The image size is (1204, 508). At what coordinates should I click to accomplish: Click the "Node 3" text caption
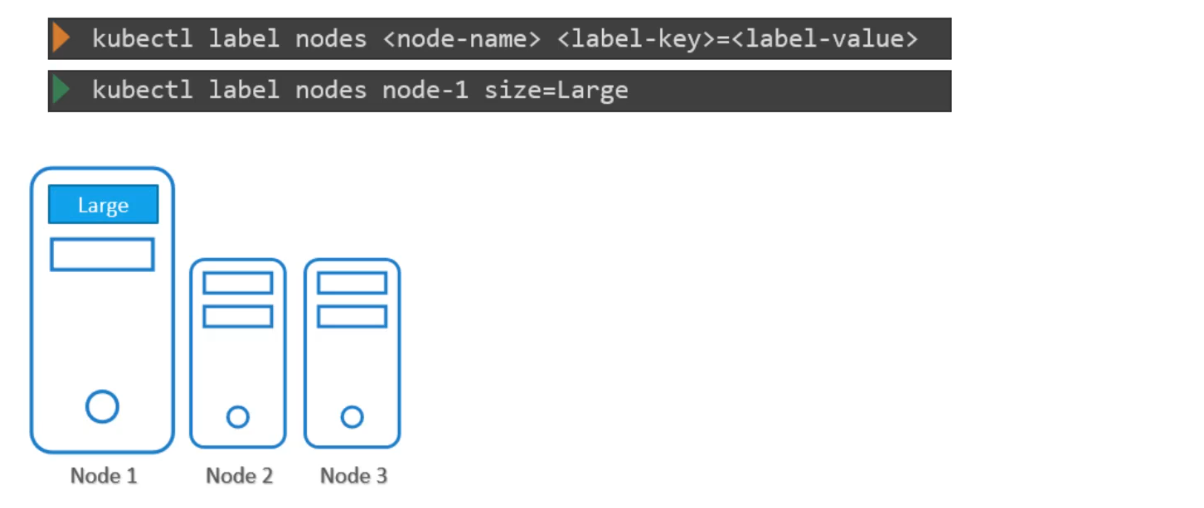pyautogui.click(x=353, y=476)
